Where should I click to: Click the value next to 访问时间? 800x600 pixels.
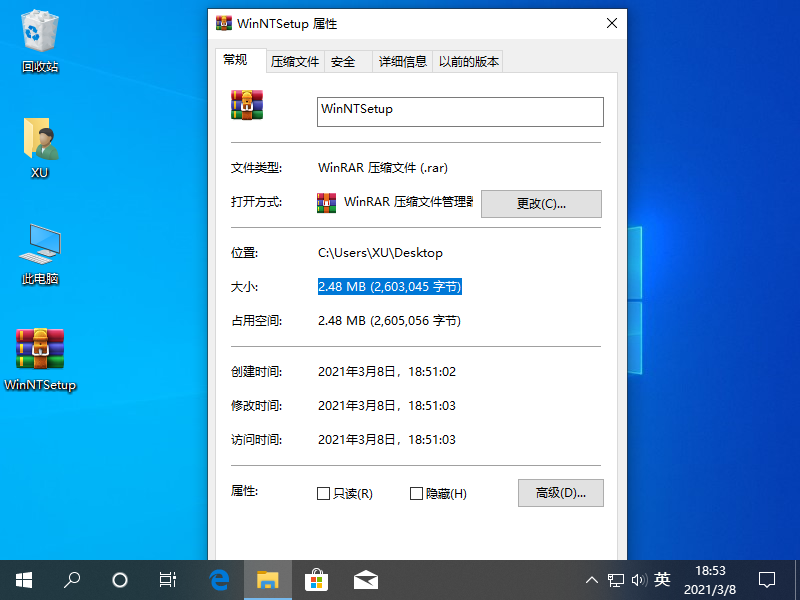pyautogui.click(x=386, y=440)
